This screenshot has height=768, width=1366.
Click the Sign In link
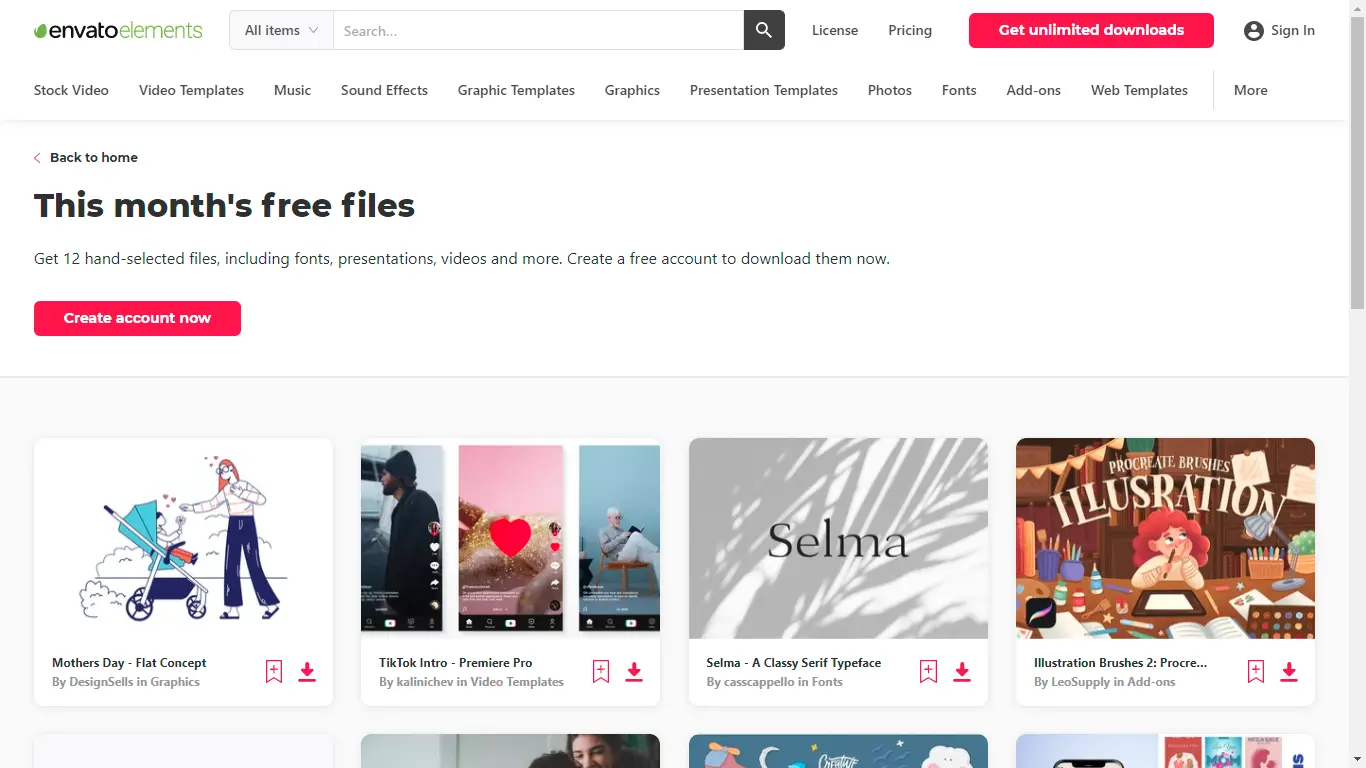coord(1293,30)
